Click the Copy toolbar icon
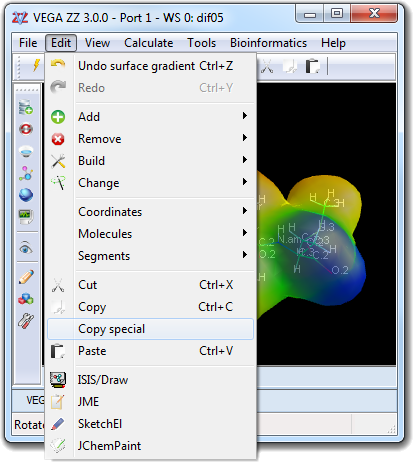This screenshot has height=462, width=413. click(290, 66)
